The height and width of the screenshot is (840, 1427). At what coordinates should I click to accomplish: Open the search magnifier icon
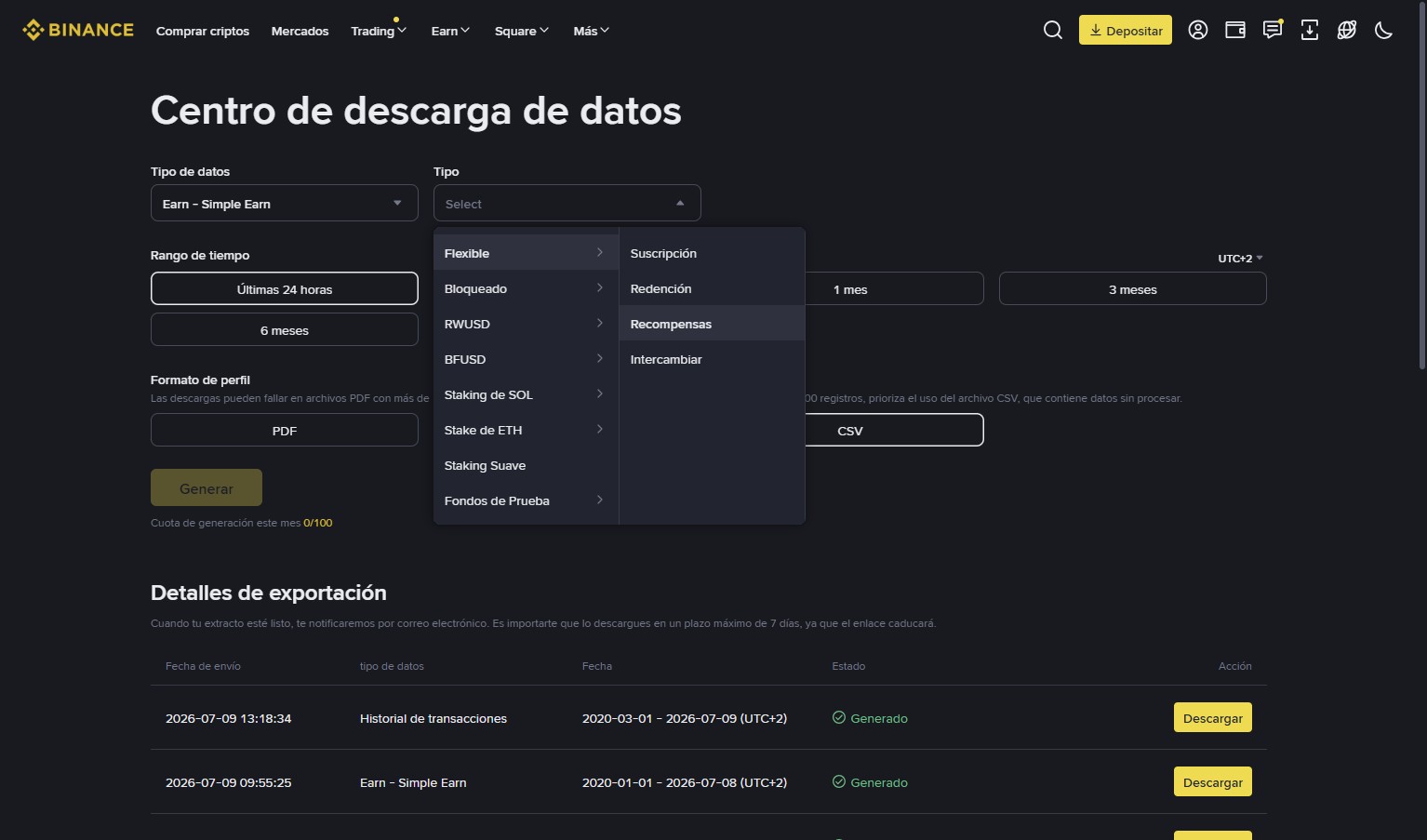[1053, 30]
